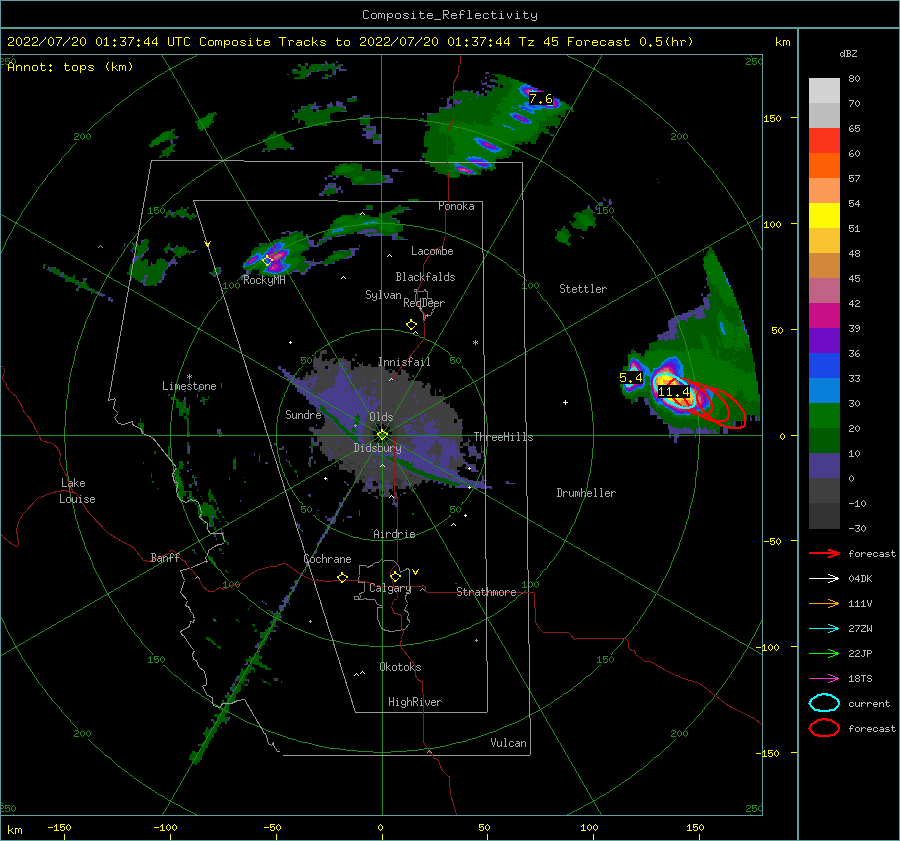Click the yellow diamond marker below Cochrane
This screenshot has height=841, width=900.
[x=343, y=578]
